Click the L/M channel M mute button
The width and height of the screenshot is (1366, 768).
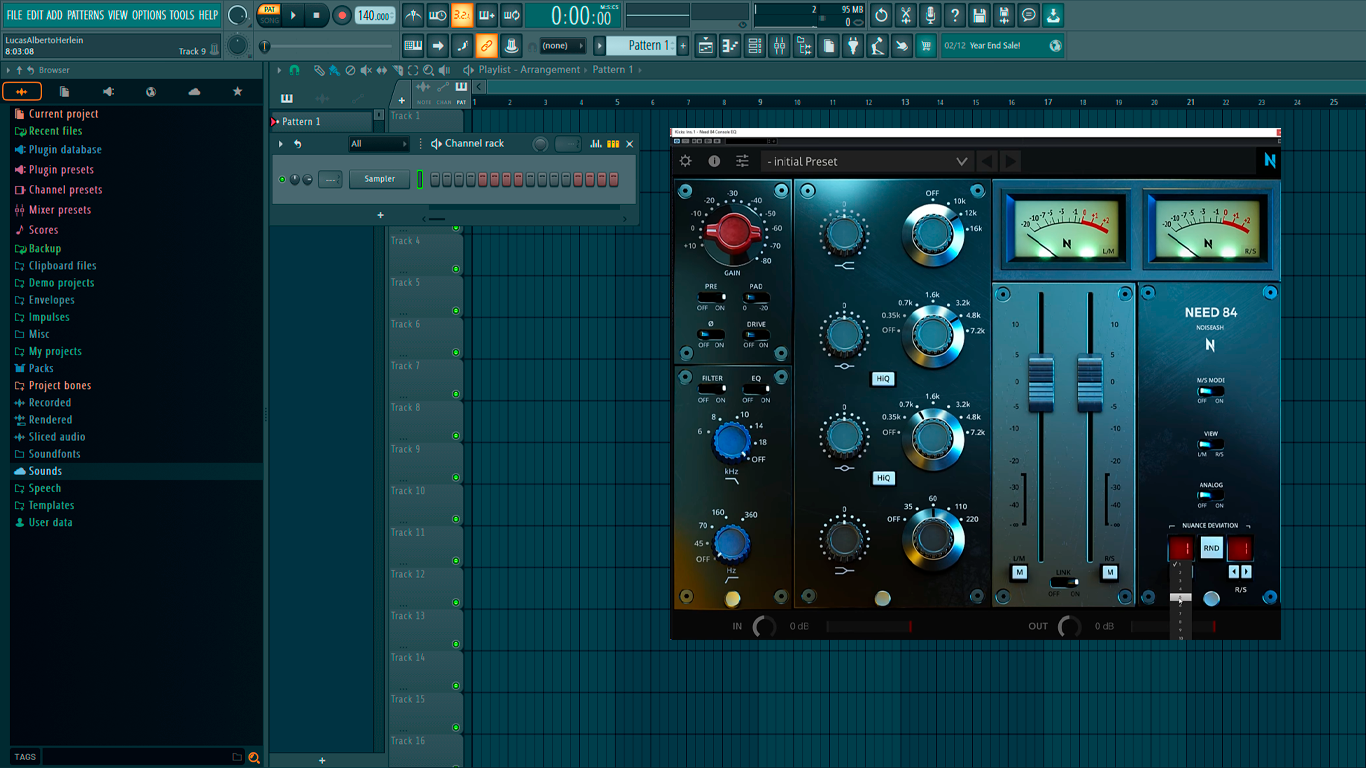click(1019, 572)
